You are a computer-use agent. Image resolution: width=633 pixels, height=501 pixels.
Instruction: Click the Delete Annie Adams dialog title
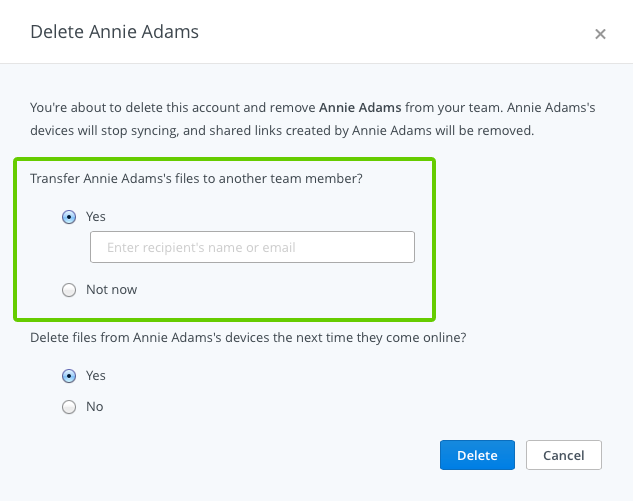114,32
